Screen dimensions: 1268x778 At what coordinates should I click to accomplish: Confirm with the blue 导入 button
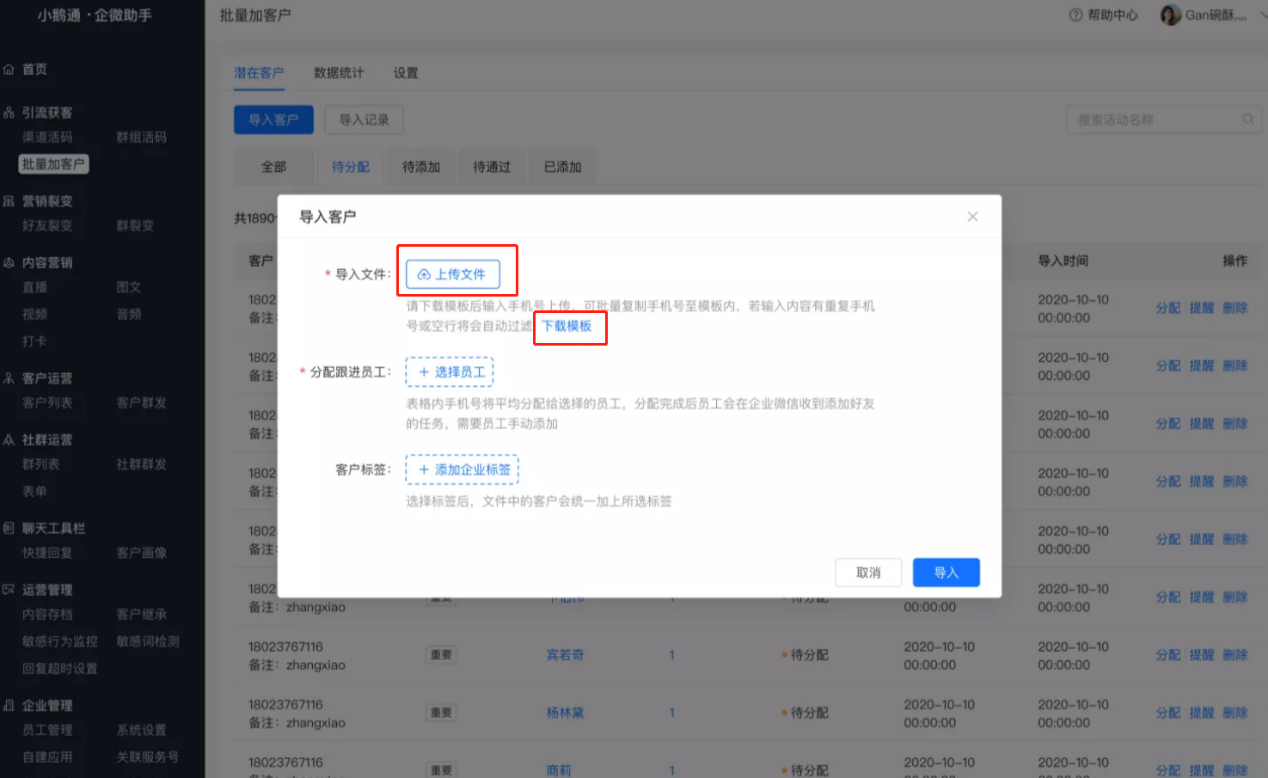pos(946,573)
